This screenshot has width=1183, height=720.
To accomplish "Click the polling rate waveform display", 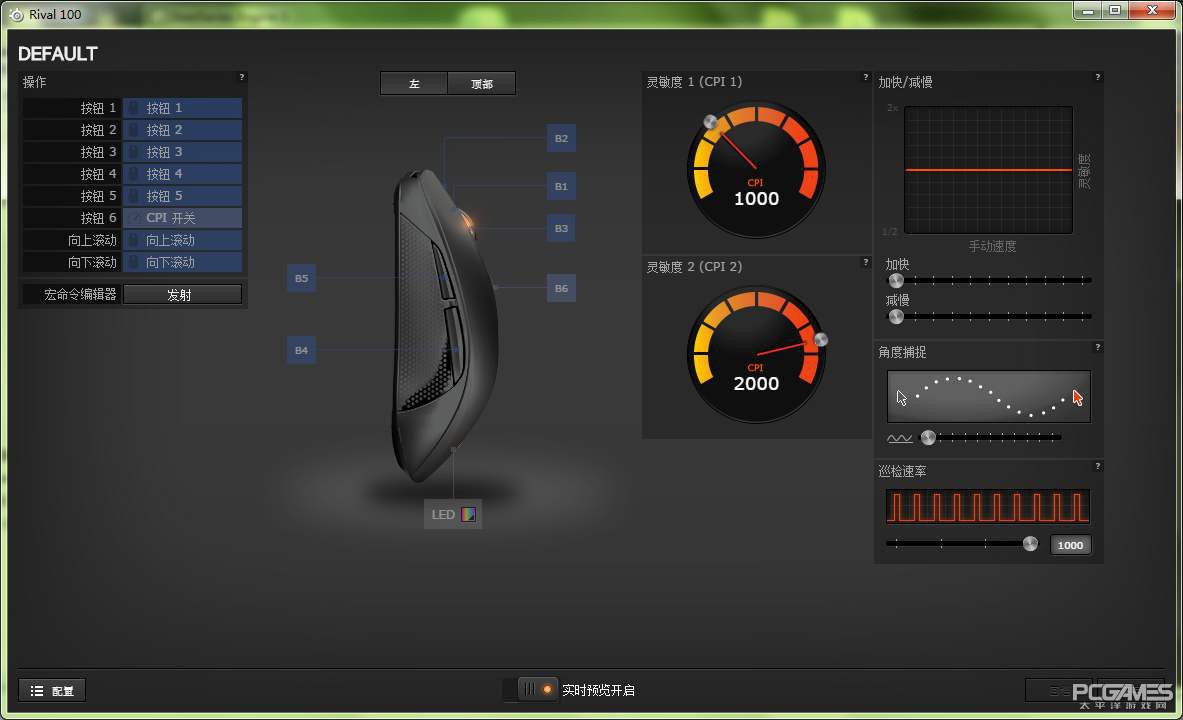I will tap(988, 506).
